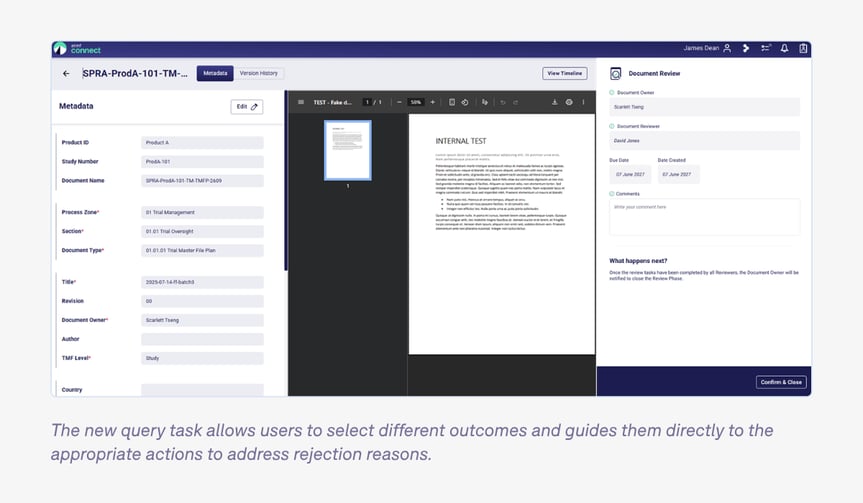
Task: Click the Date Created field
Action: point(678,174)
